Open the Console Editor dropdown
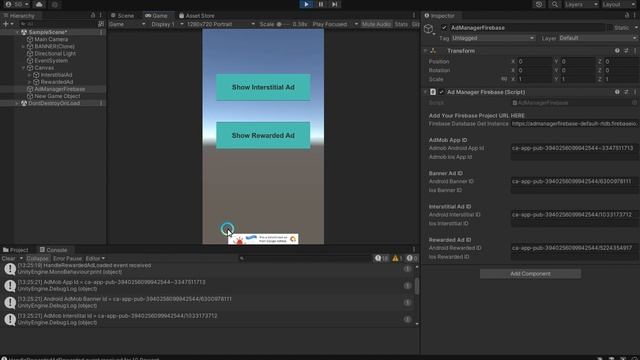This screenshot has height=360, width=640. coord(95,258)
